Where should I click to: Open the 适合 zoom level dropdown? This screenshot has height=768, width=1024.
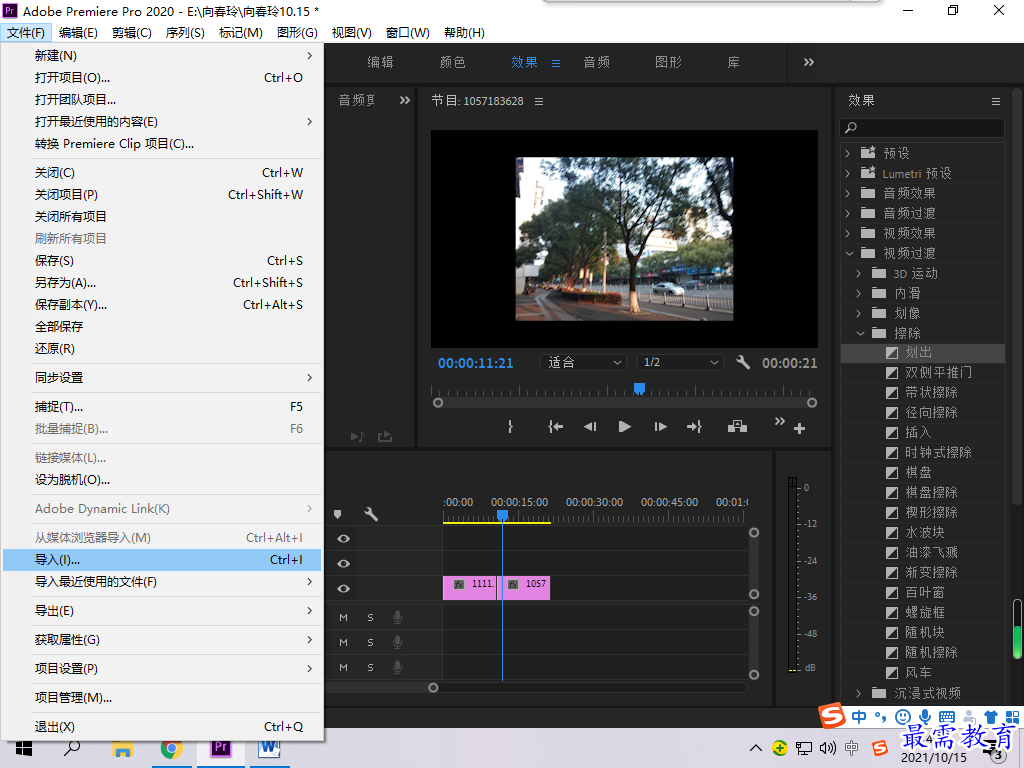[583, 362]
